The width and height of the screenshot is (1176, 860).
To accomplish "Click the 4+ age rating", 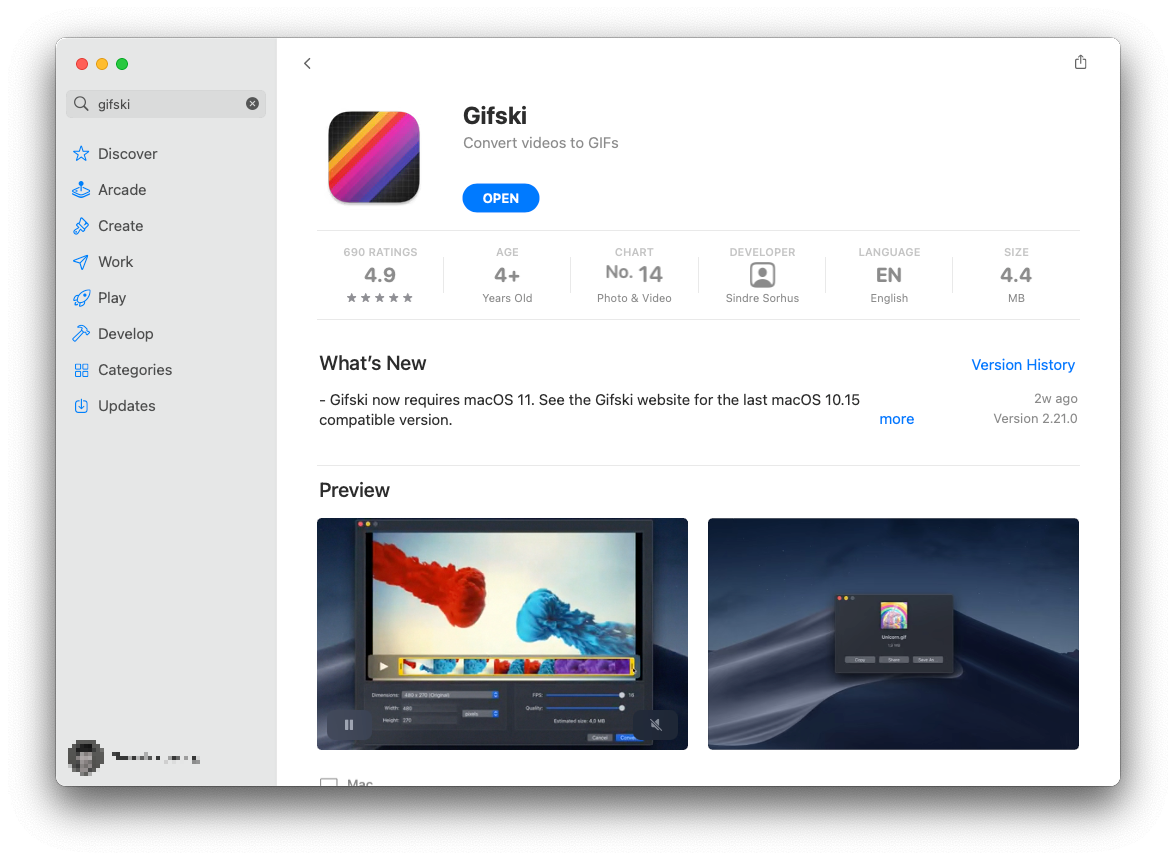I will 507,275.
